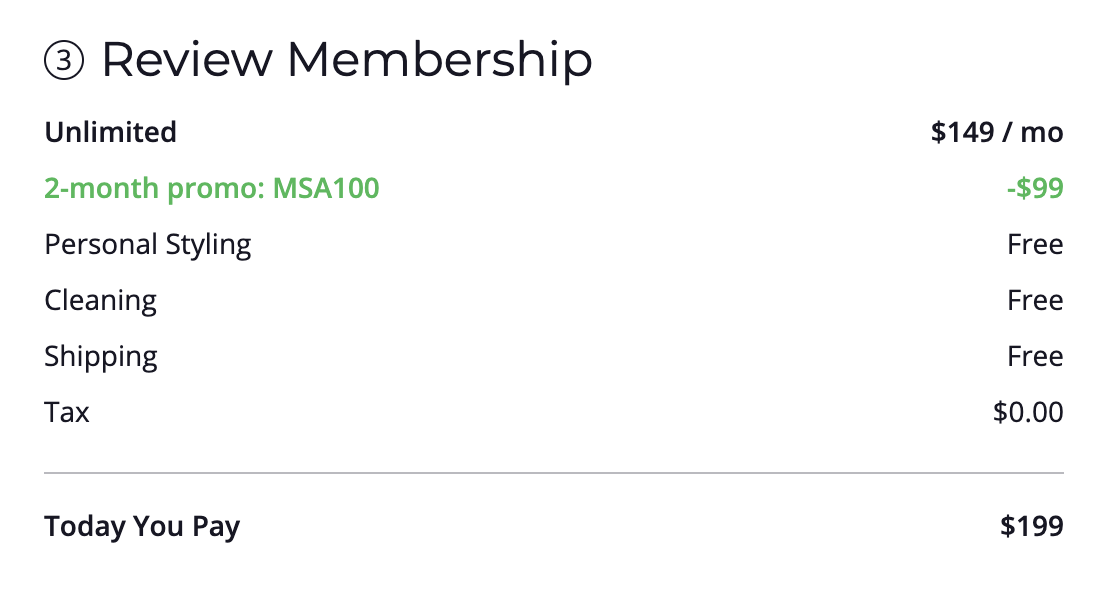Select the MSA100 promo code text
Screen dimensions: 1104x598
326,188
